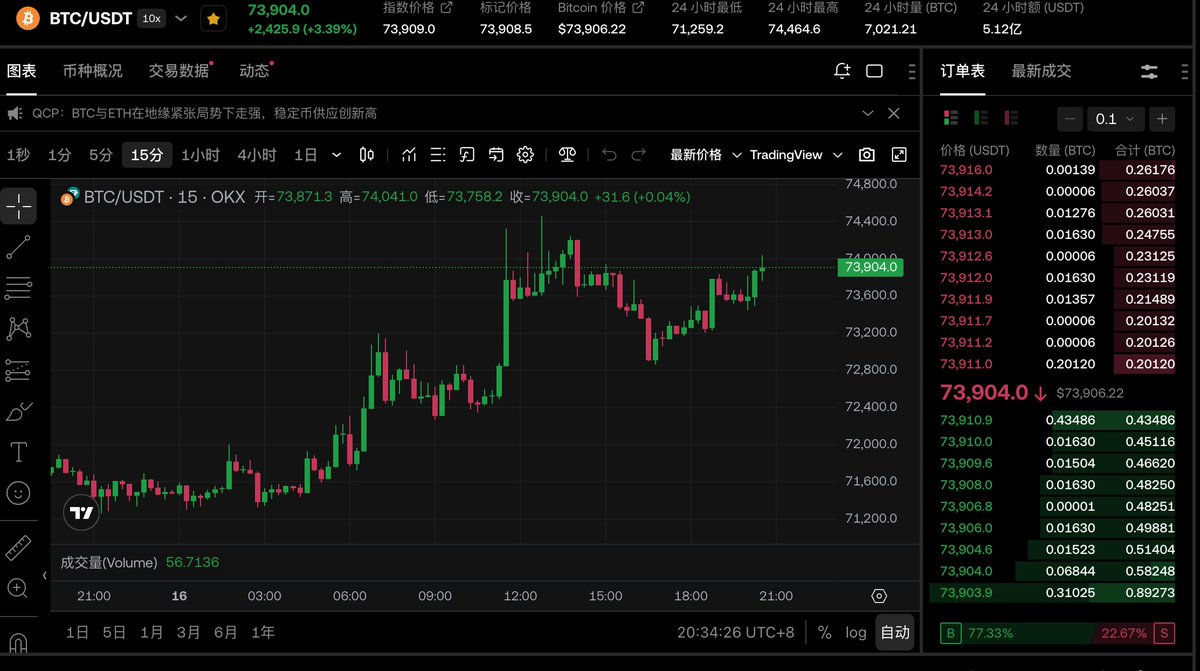1200x671 pixels.
Task: Open order book filter settings icon
Action: pyautogui.click(x=1149, y=71)
